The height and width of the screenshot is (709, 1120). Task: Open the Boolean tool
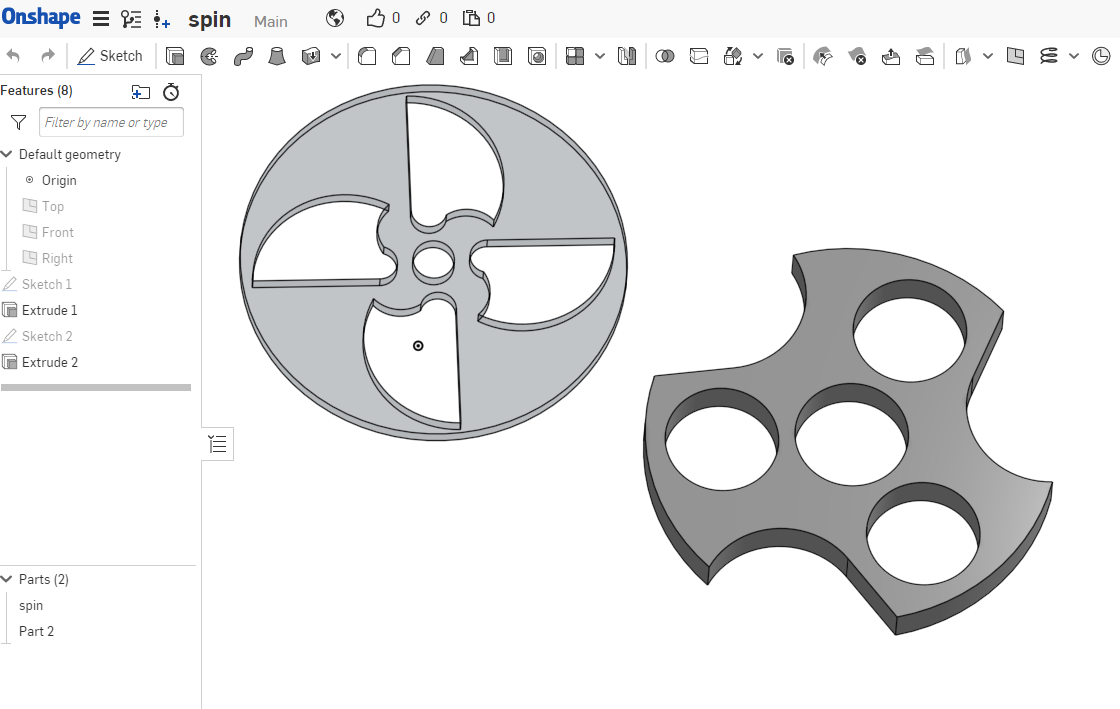click(x=664, y=56)
